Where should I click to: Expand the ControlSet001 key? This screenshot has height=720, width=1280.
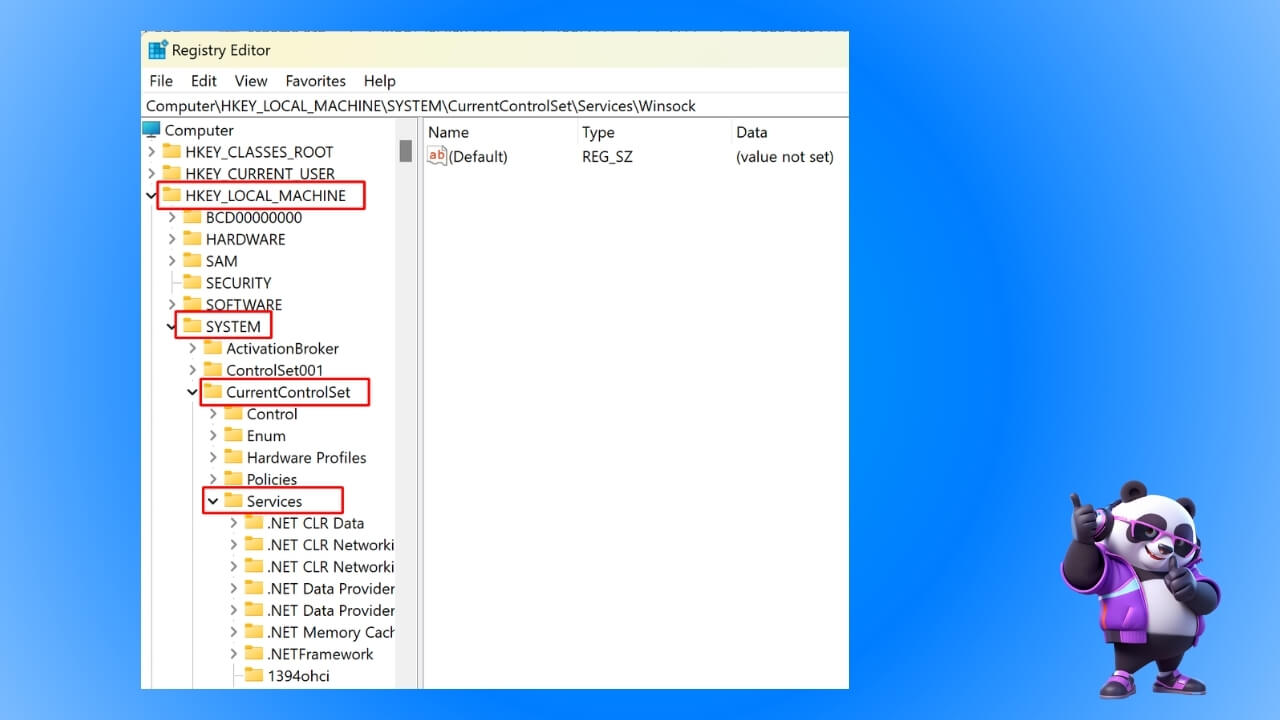click(192, 370)
